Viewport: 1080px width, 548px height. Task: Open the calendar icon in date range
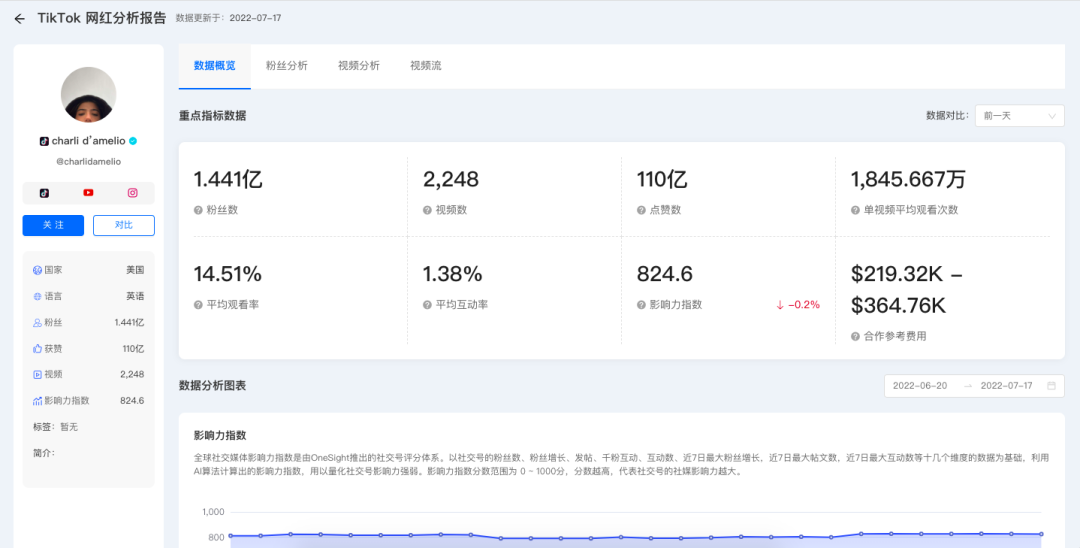click(x=1051, y=386)
